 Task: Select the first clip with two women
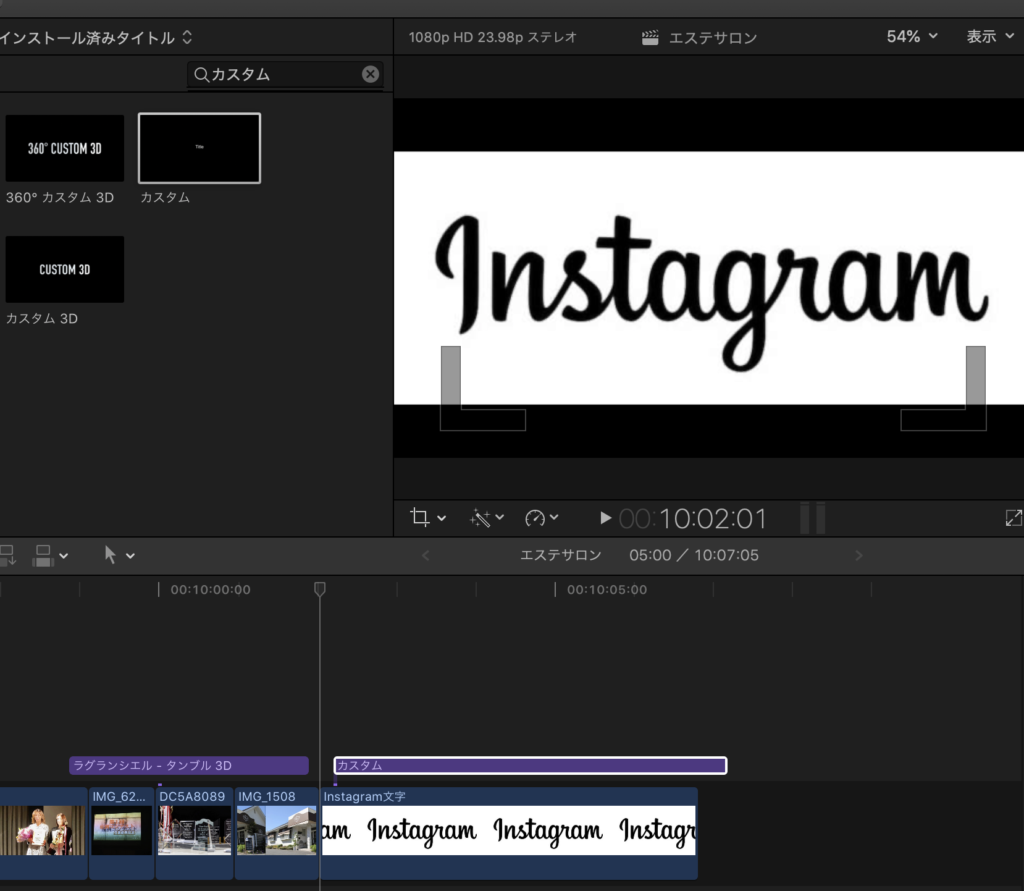(x=43, y=833)
